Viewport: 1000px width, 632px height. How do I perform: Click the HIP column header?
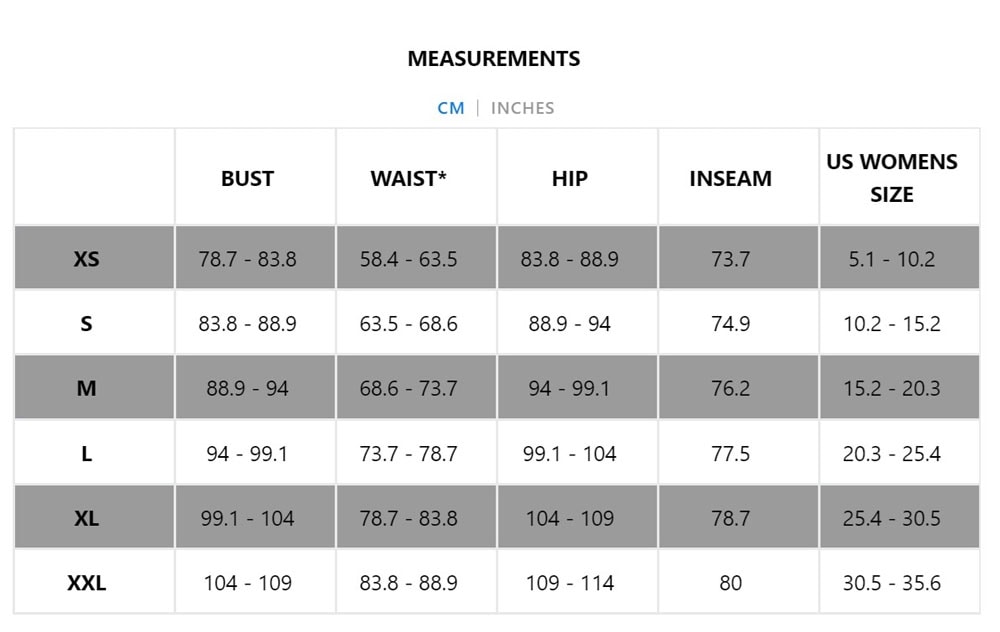[569, 179]
